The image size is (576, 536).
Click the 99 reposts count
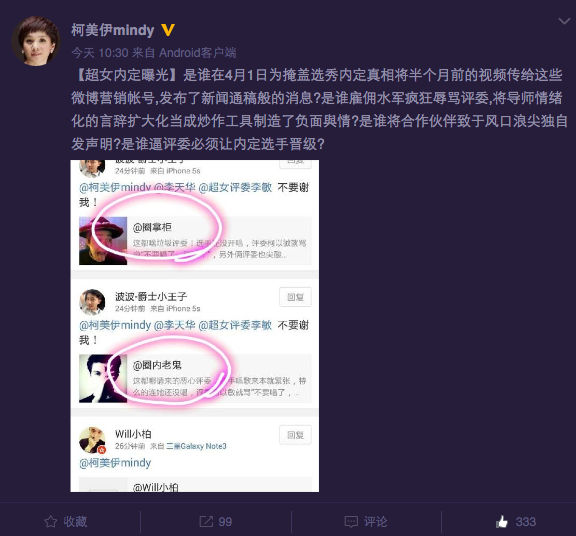coord(225,522)
